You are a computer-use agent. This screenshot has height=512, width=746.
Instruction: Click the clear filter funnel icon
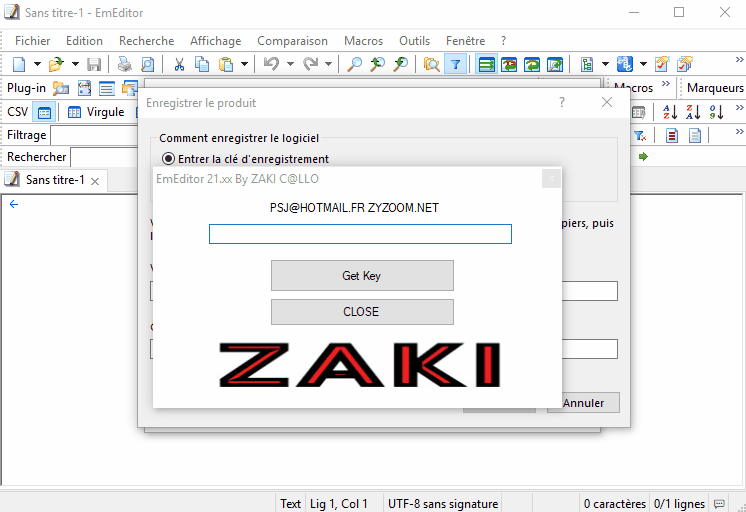640,136
